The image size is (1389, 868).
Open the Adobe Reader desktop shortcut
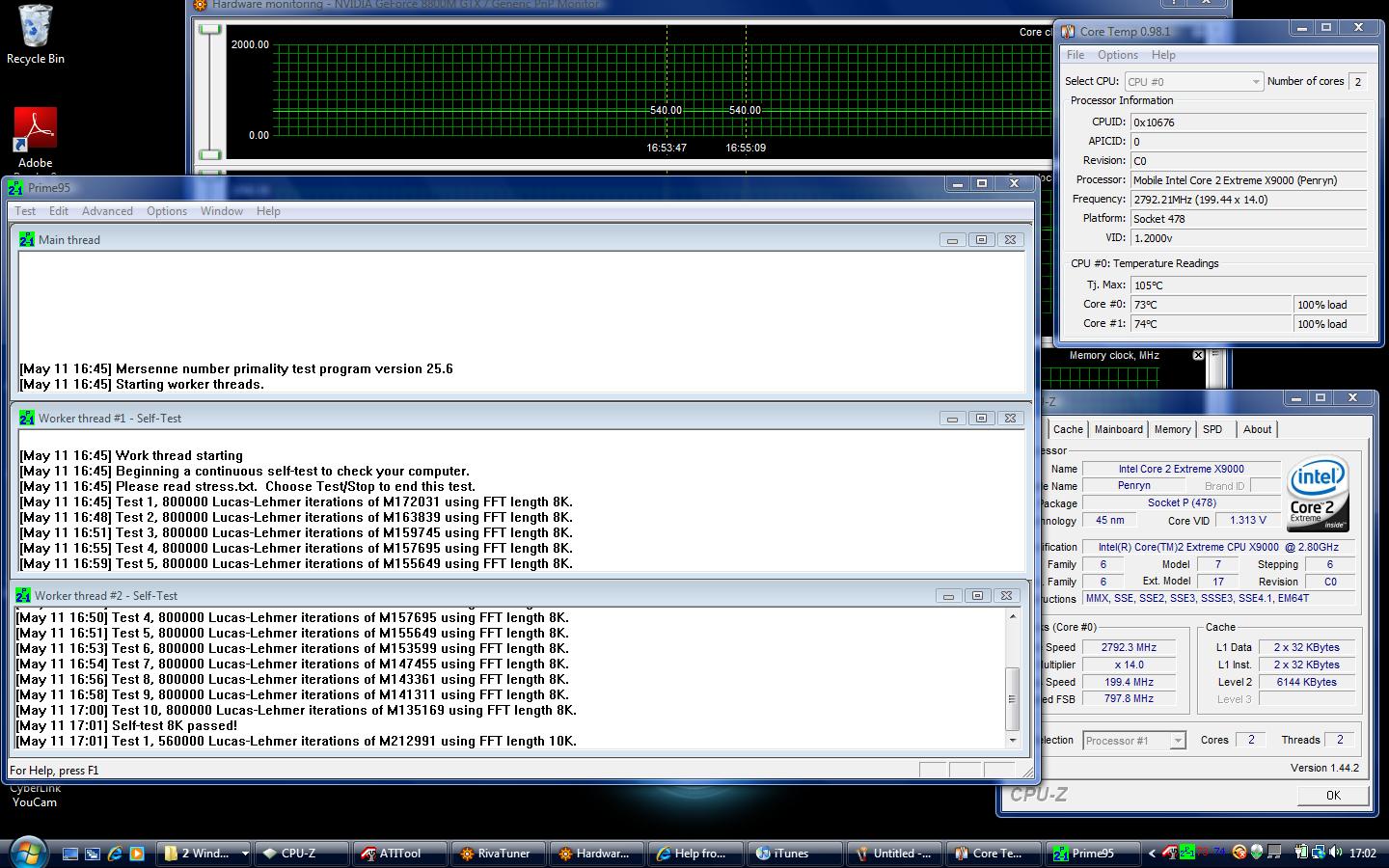point(35,140)
